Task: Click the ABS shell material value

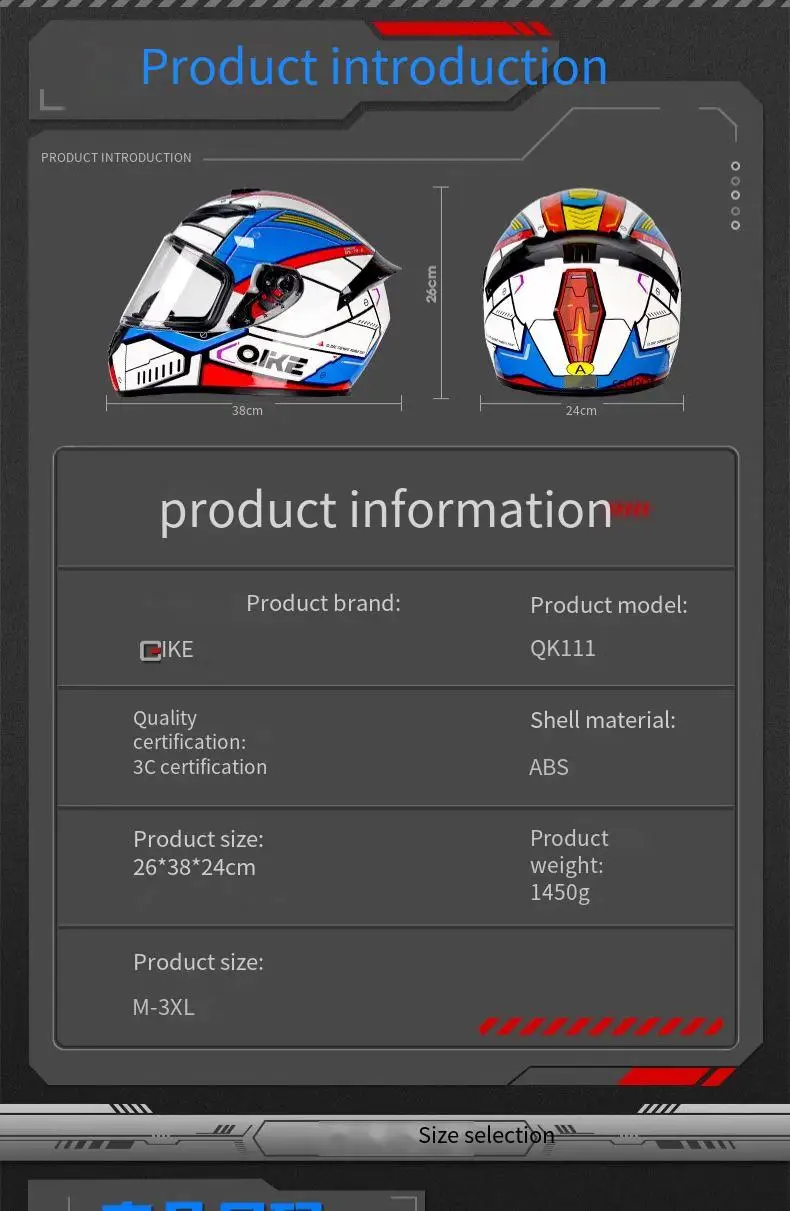Action: point(549,767)
